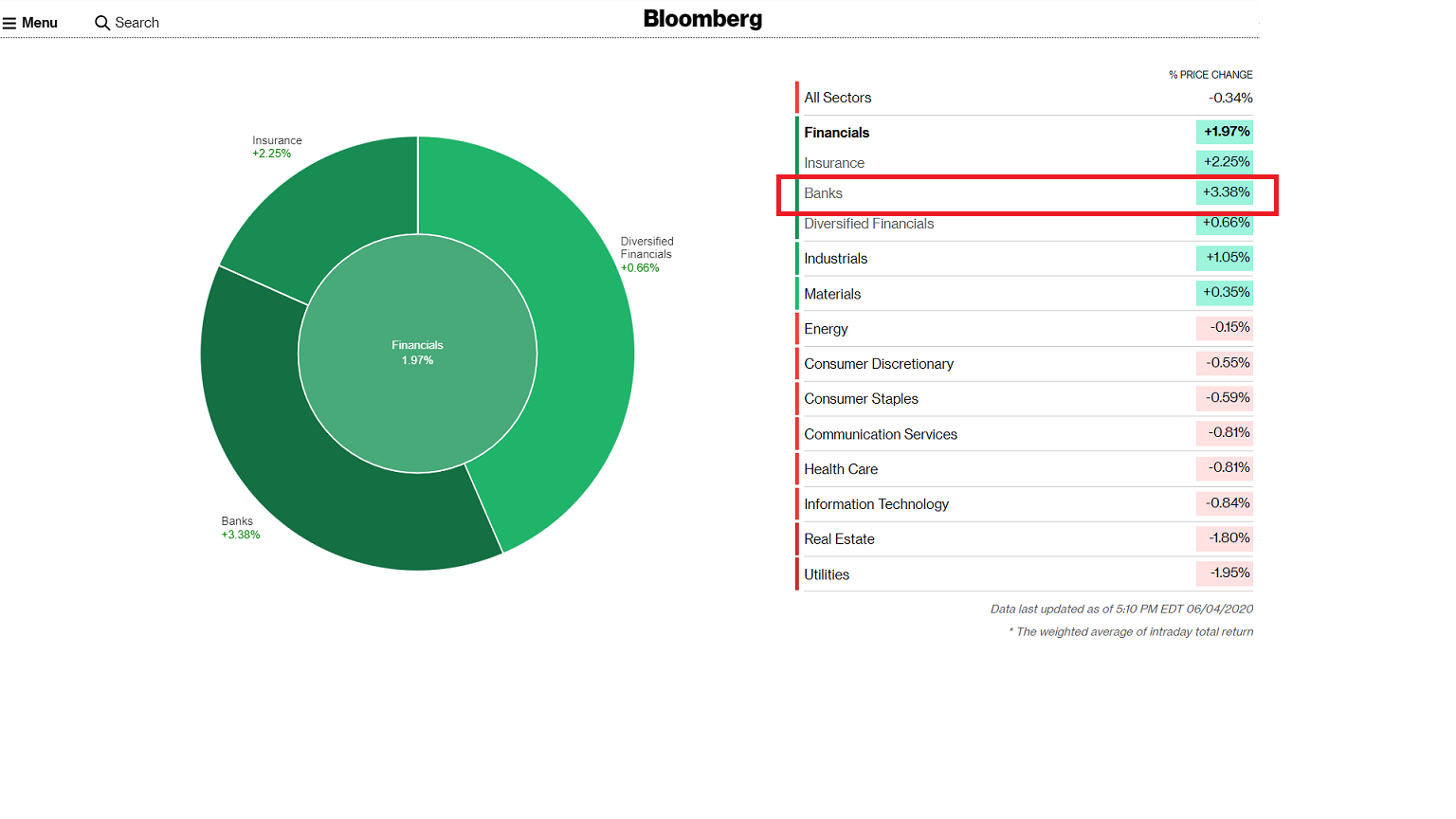
Task: Click the -1.95% Utilities price change value
Action: coord(1225,573)
